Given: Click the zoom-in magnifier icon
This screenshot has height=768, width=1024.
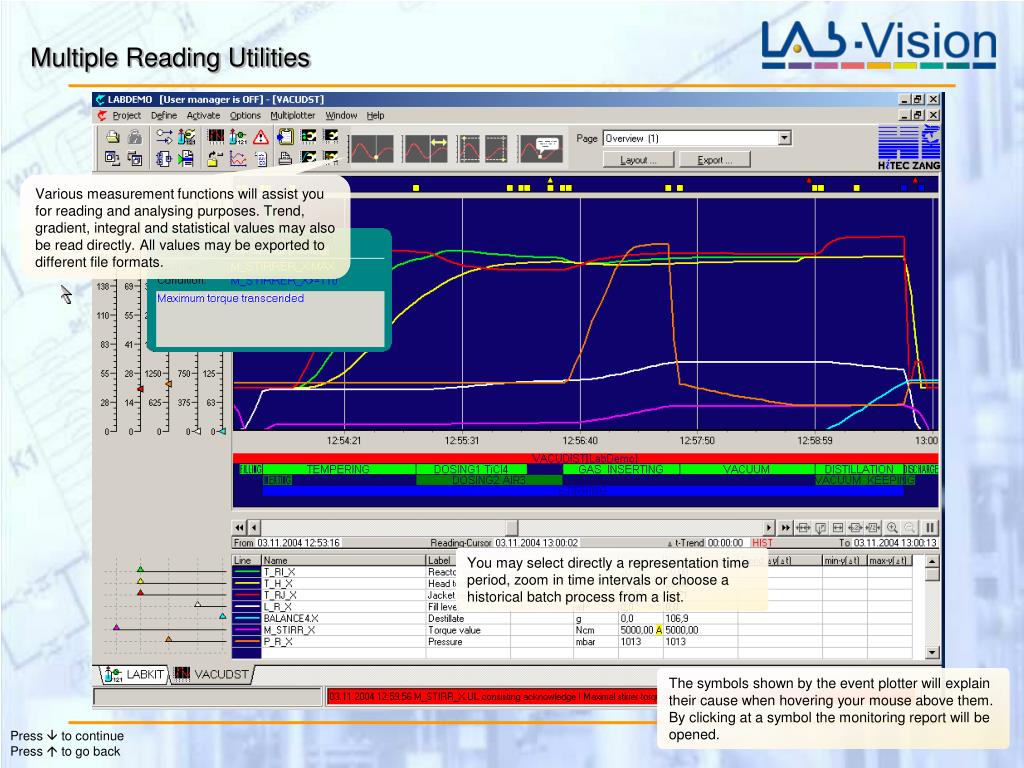Looking at the screenshot, I should (892, 527).
